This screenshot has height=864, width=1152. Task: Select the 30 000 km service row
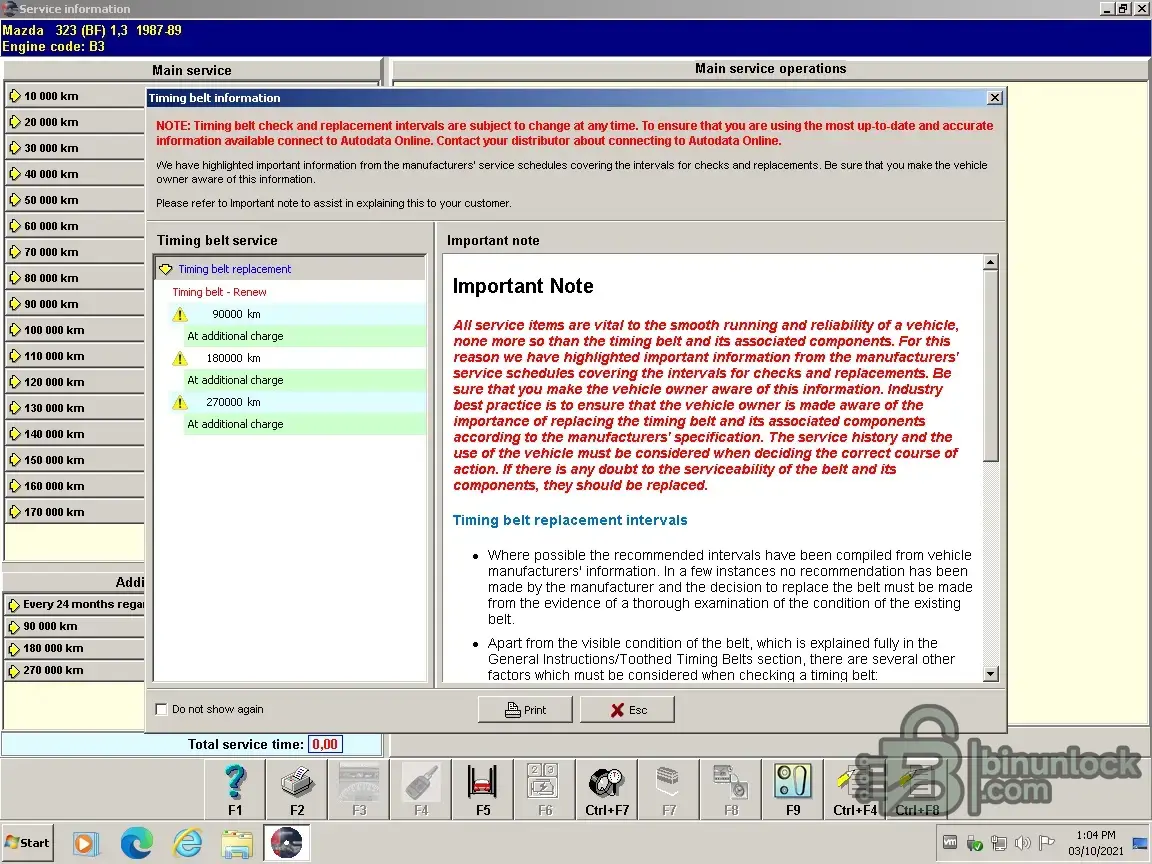click(x=75, y=148)
